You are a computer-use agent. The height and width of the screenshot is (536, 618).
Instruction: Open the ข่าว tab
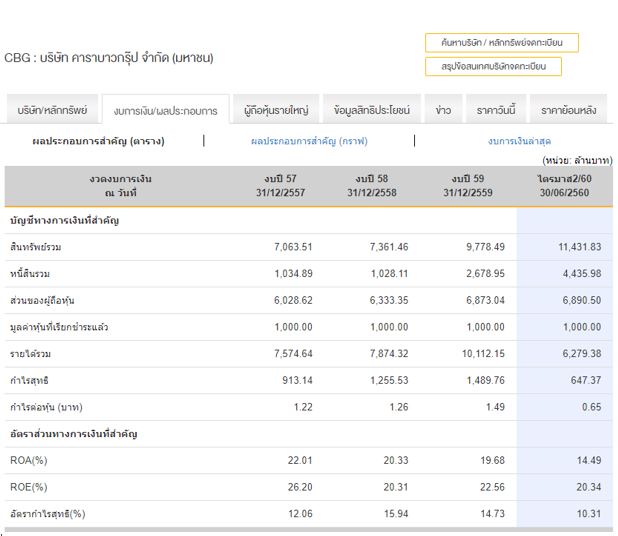click(443, 110)
